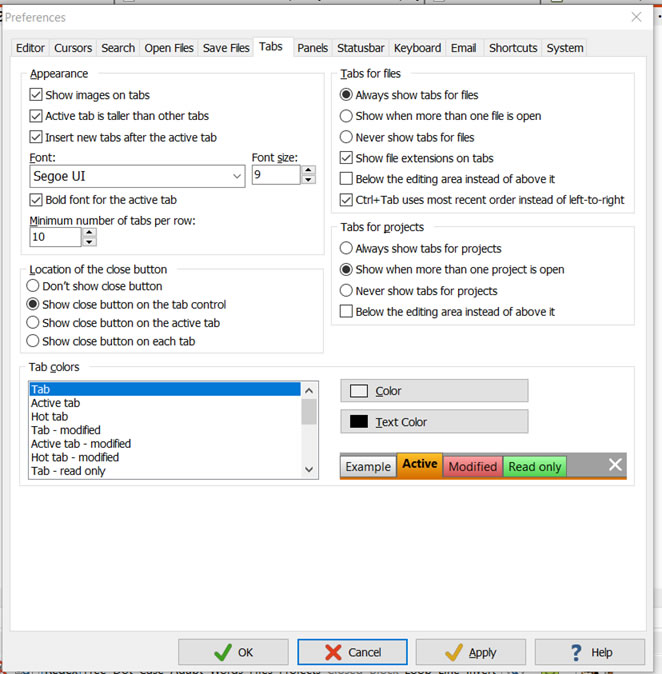Select Never show tabs for files
The width and height of the screenshot is (662, 674).
[x=347, y=137]
